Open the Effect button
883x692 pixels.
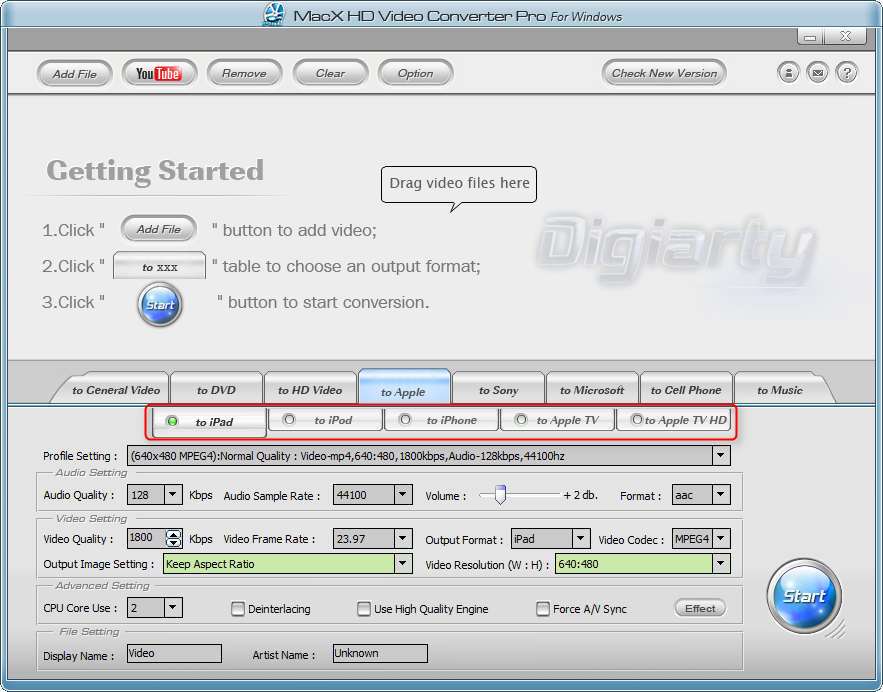[700, 608]
